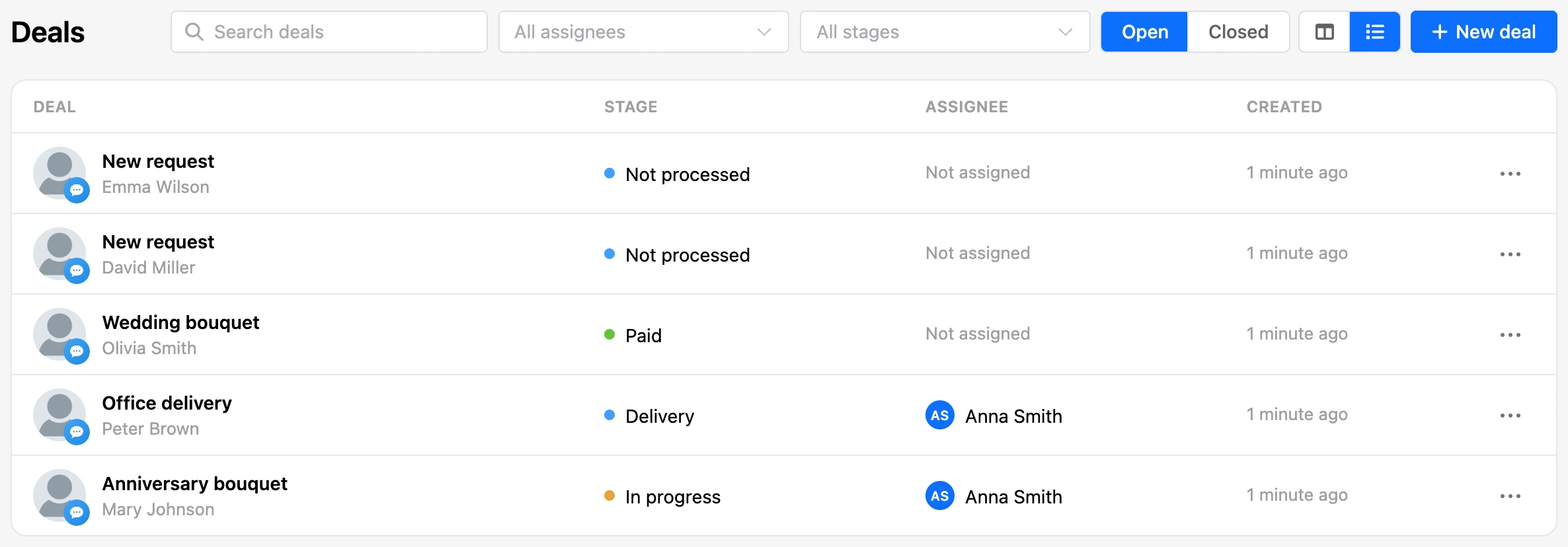
Task: Expand the All stages dropdown
Action: click(945, 32)
